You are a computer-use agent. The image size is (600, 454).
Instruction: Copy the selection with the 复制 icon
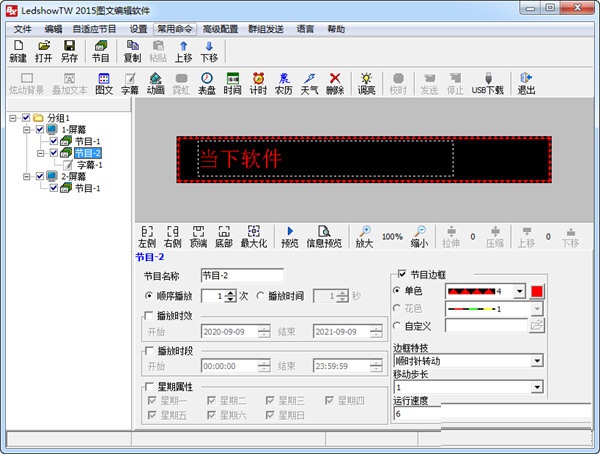pyautogui.click(x=132, y=51)
